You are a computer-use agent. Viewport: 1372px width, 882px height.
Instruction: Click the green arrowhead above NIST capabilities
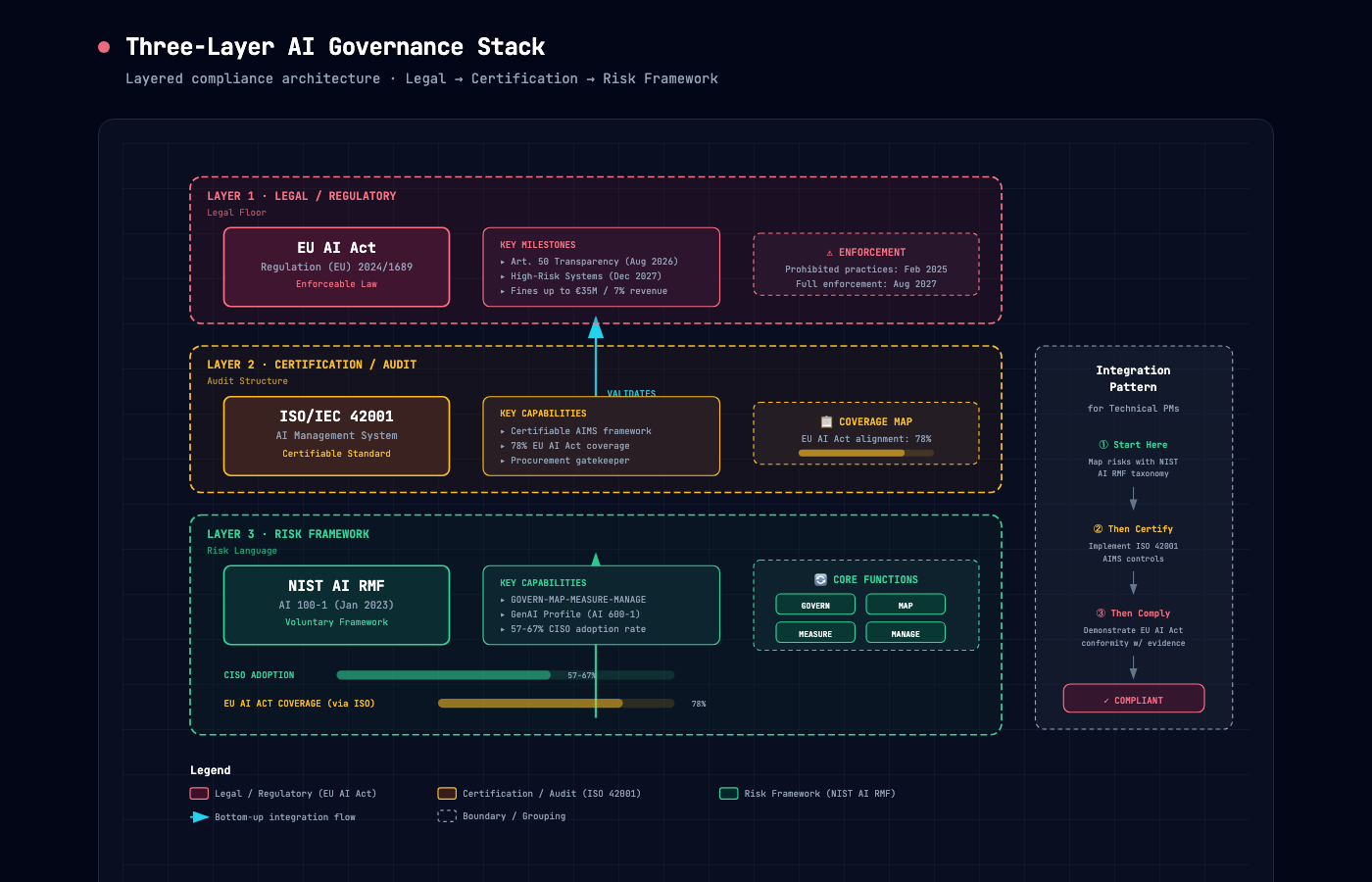pyautogui.click(x=596, y=560)
